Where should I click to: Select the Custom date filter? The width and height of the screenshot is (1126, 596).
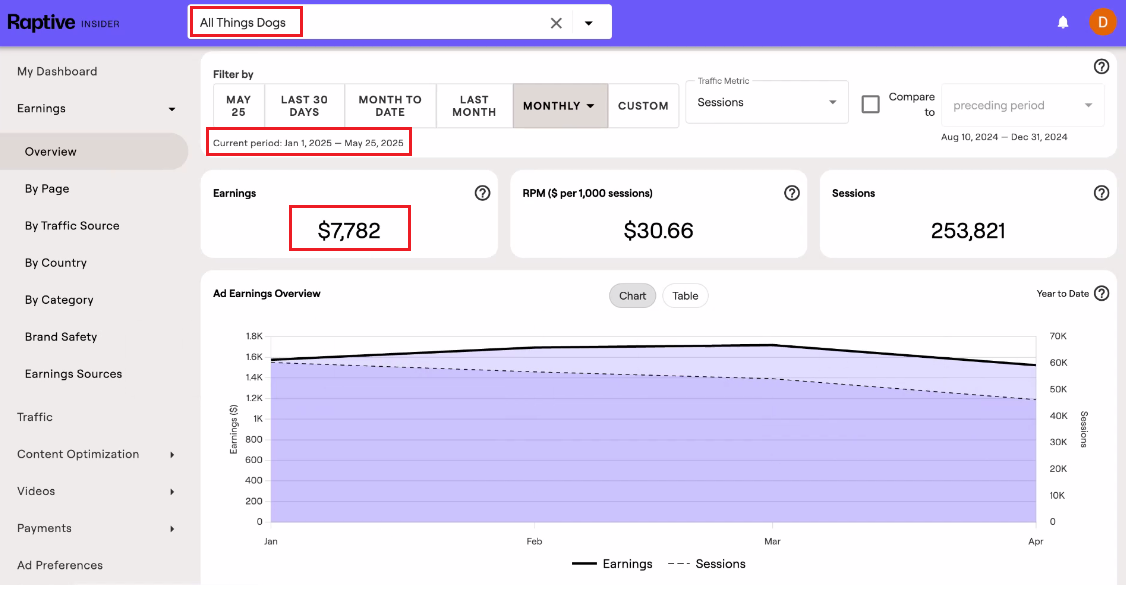coord(643,106)
